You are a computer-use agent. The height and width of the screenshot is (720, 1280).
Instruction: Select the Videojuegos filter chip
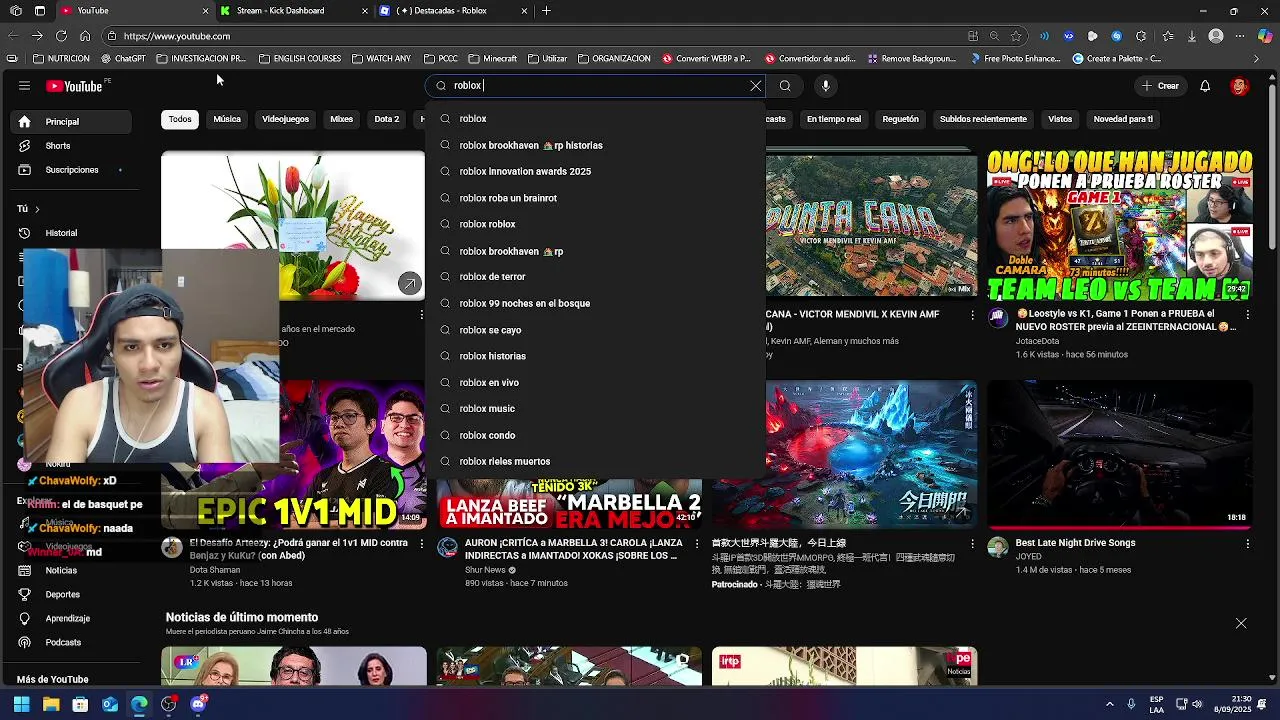click(285, 119)
